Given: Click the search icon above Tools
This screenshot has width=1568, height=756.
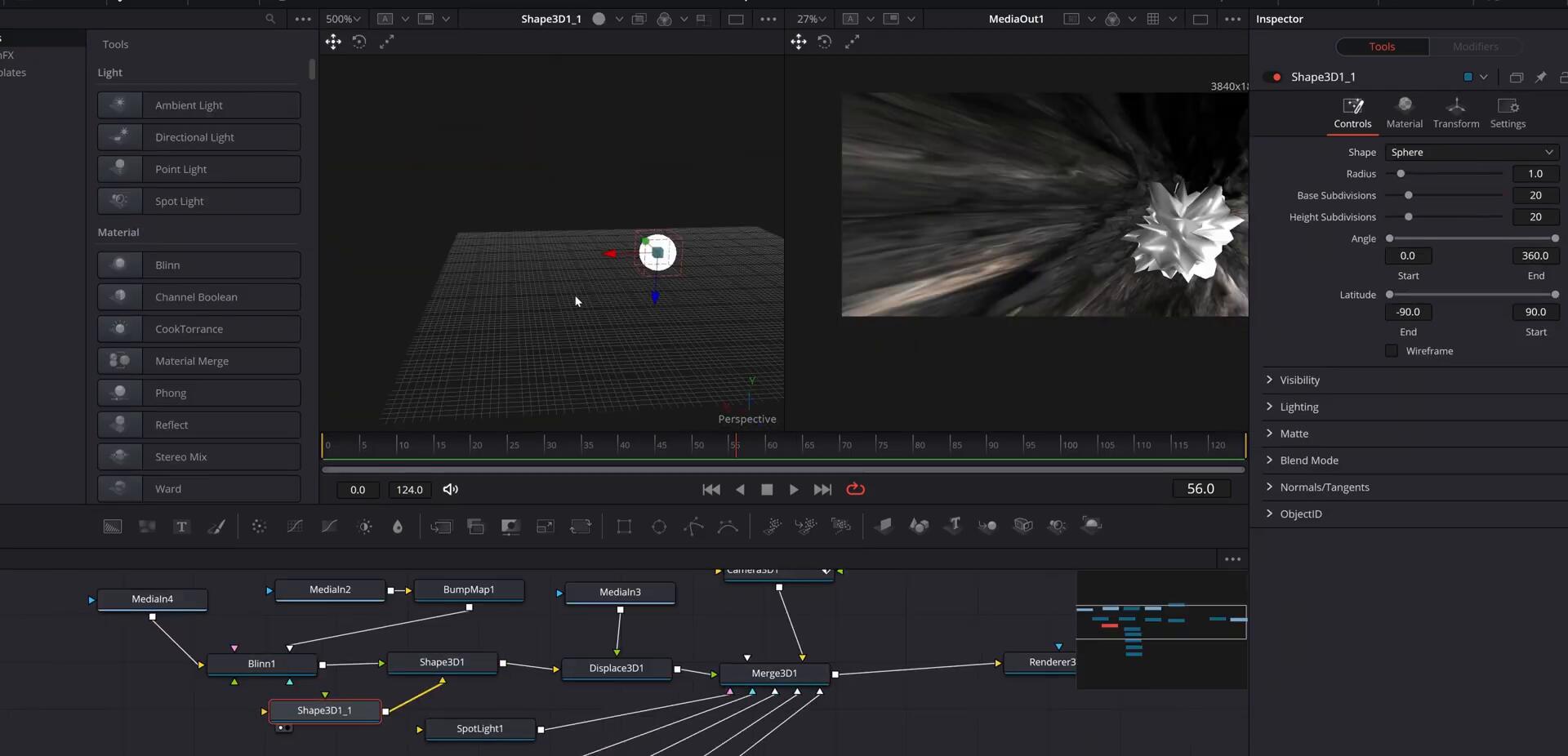Looking at the screenshot, I should 270,19.
